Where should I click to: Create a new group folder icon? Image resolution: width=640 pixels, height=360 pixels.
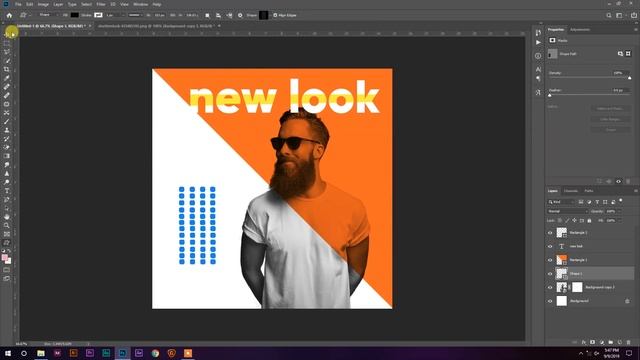point(611,342)
